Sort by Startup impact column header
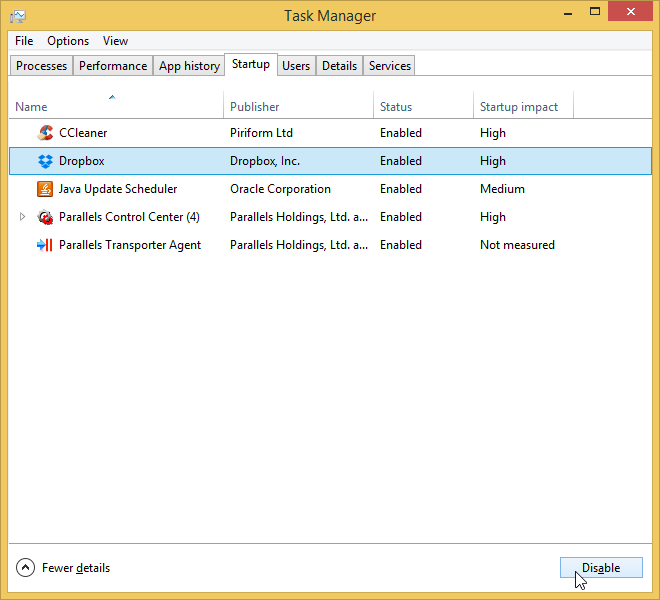 coord(519,107)
